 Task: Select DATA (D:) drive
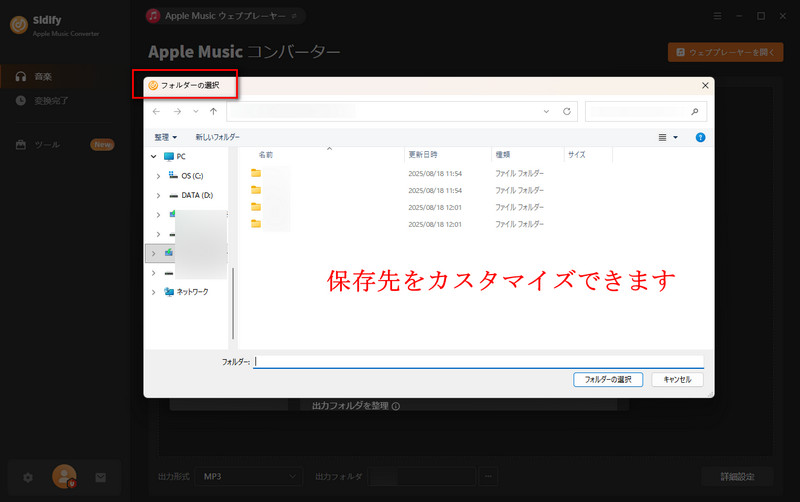[x=191, y=195]
